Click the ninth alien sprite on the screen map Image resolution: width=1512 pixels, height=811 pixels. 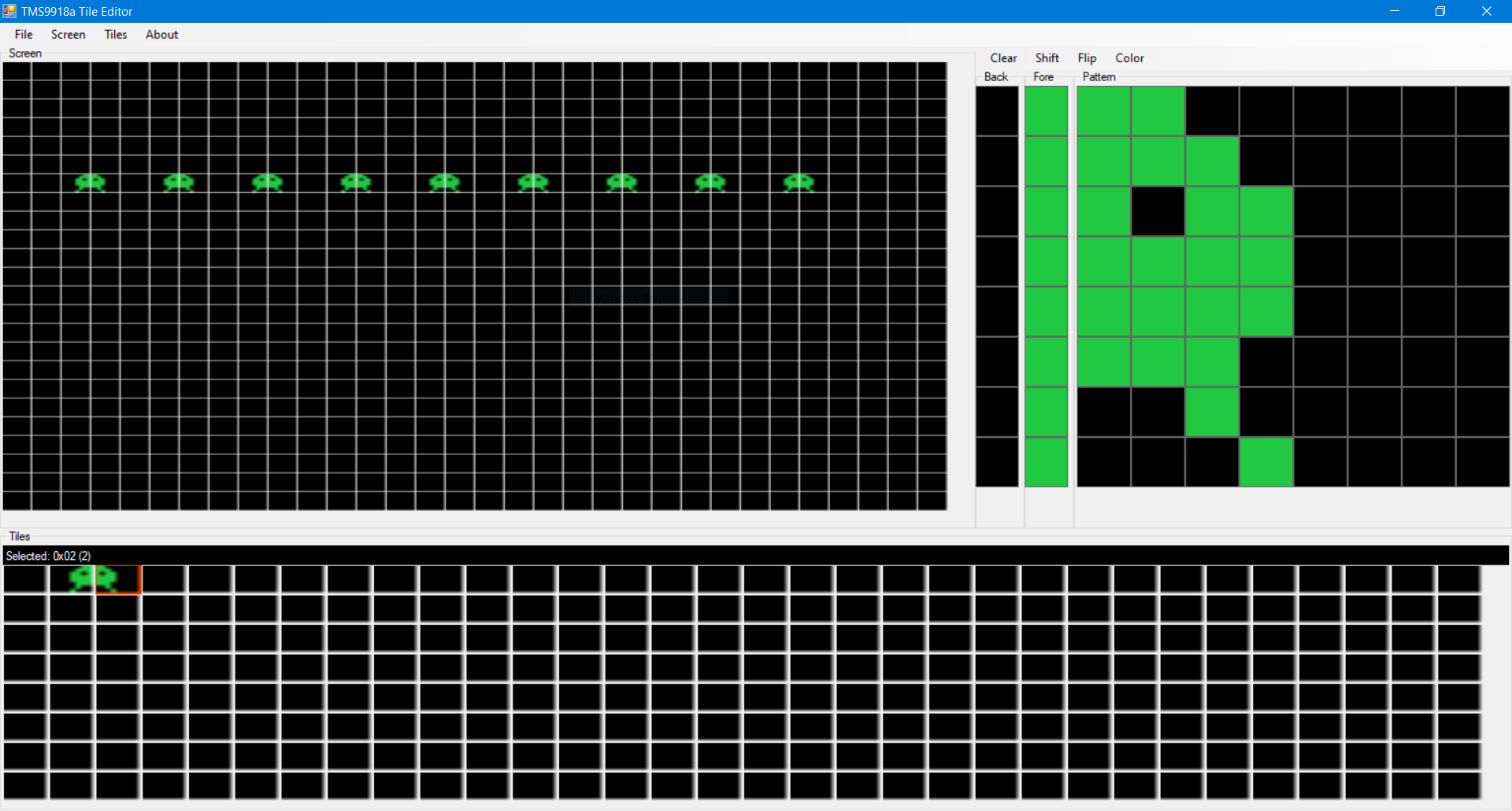point(799,183)
